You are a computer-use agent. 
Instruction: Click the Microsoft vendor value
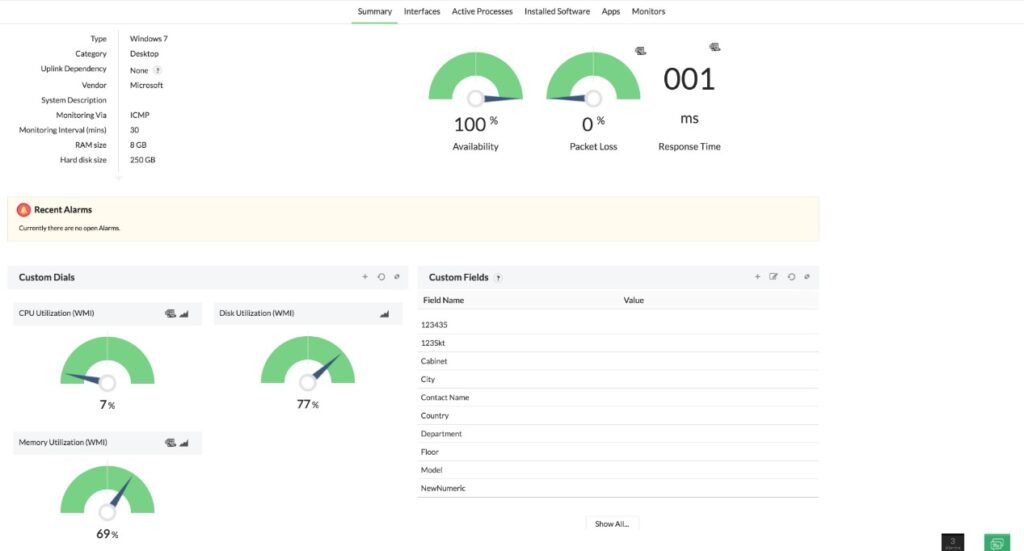(146, 86)
